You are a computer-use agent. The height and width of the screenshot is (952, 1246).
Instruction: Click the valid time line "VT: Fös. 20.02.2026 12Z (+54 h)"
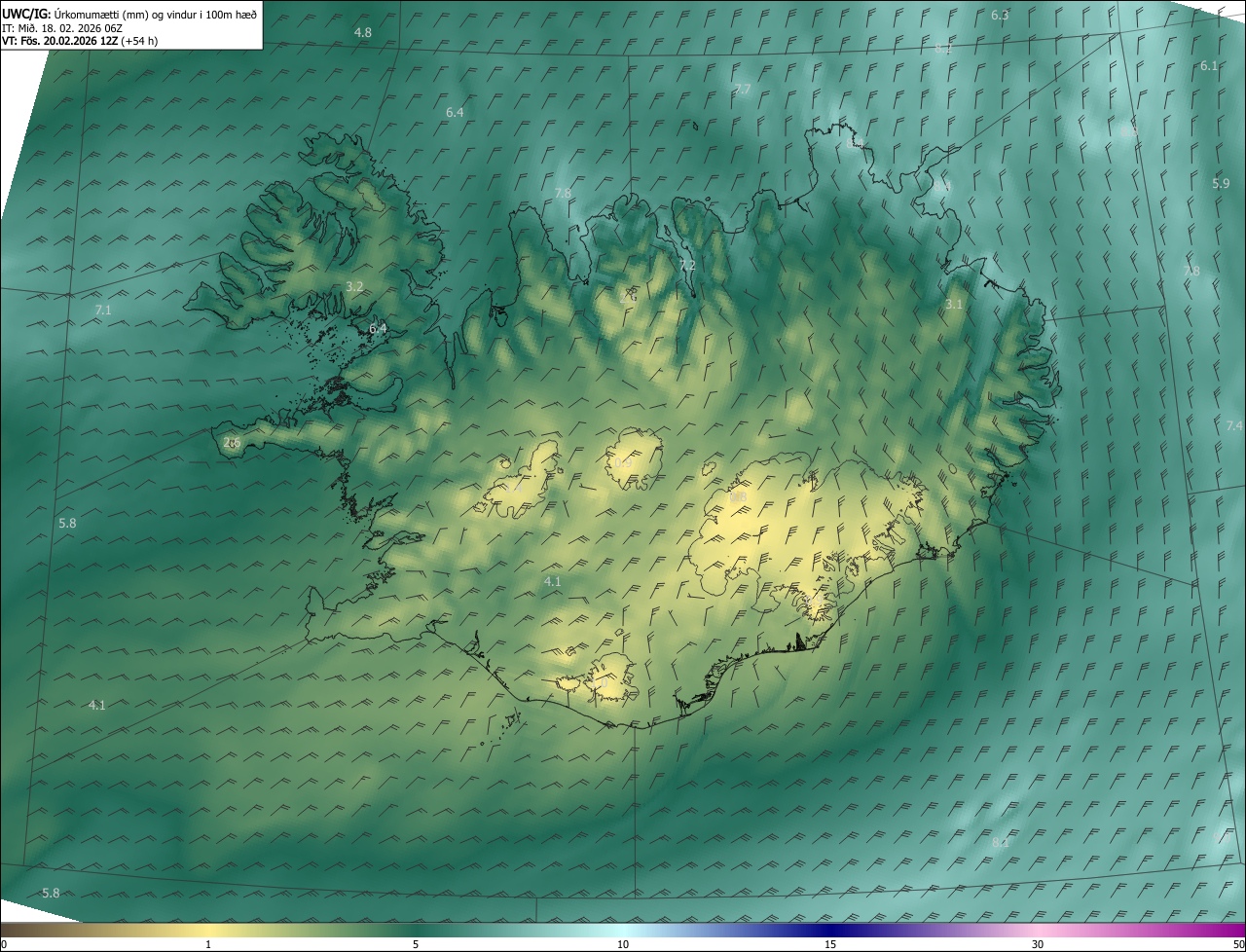[x=81, y=41]
